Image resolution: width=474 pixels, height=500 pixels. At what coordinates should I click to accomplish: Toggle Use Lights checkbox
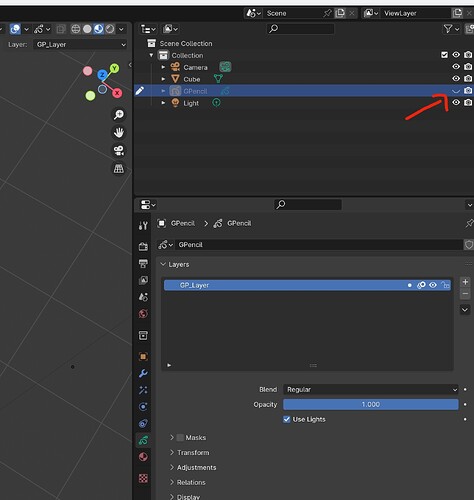coord(287,419)
